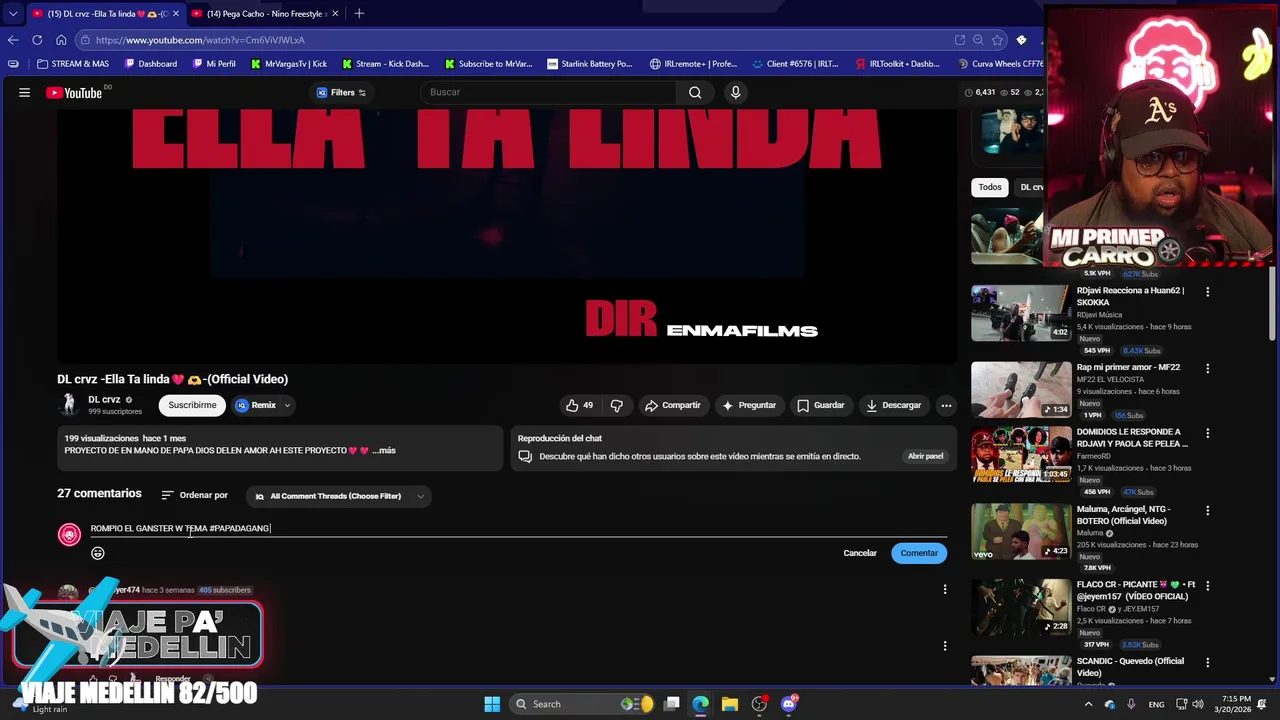
Task: Post the comment with Comentar
Action: click(x=919, y=553)
